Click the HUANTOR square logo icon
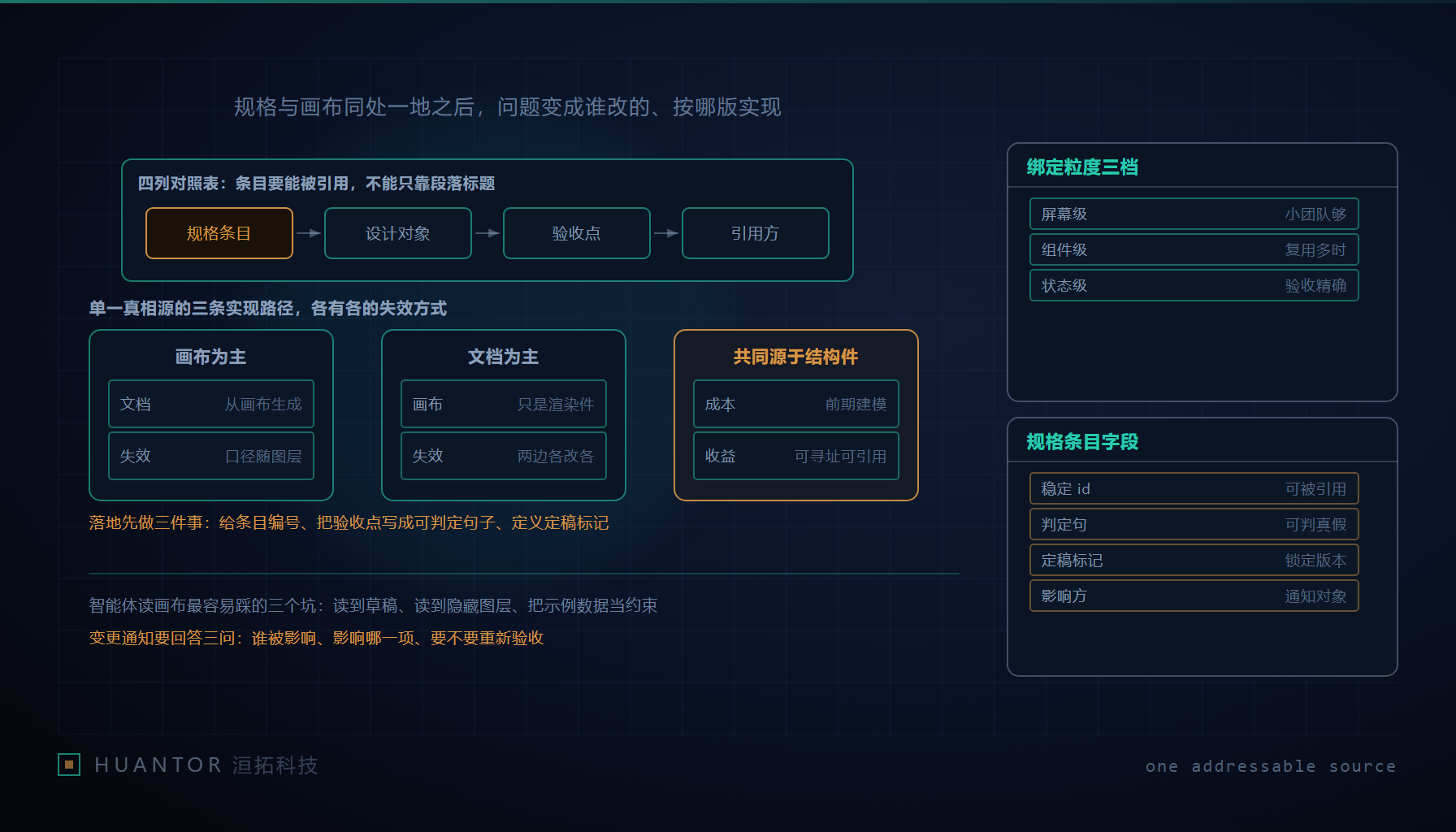Image resolution: width=1456 pixels, height=832 pixels. [69, 765]
